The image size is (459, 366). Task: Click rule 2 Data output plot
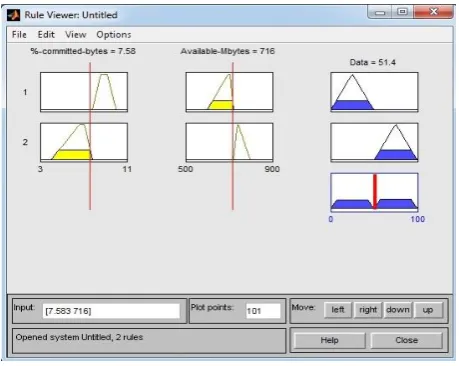click(374, 142)
